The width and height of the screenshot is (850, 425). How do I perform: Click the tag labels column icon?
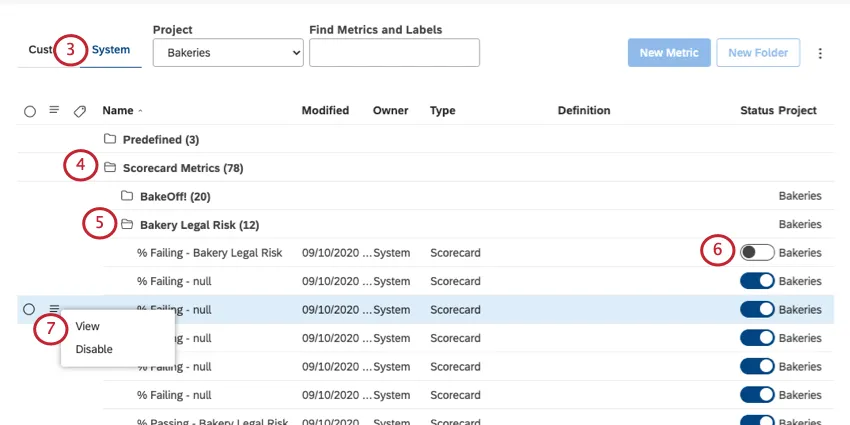80,111
